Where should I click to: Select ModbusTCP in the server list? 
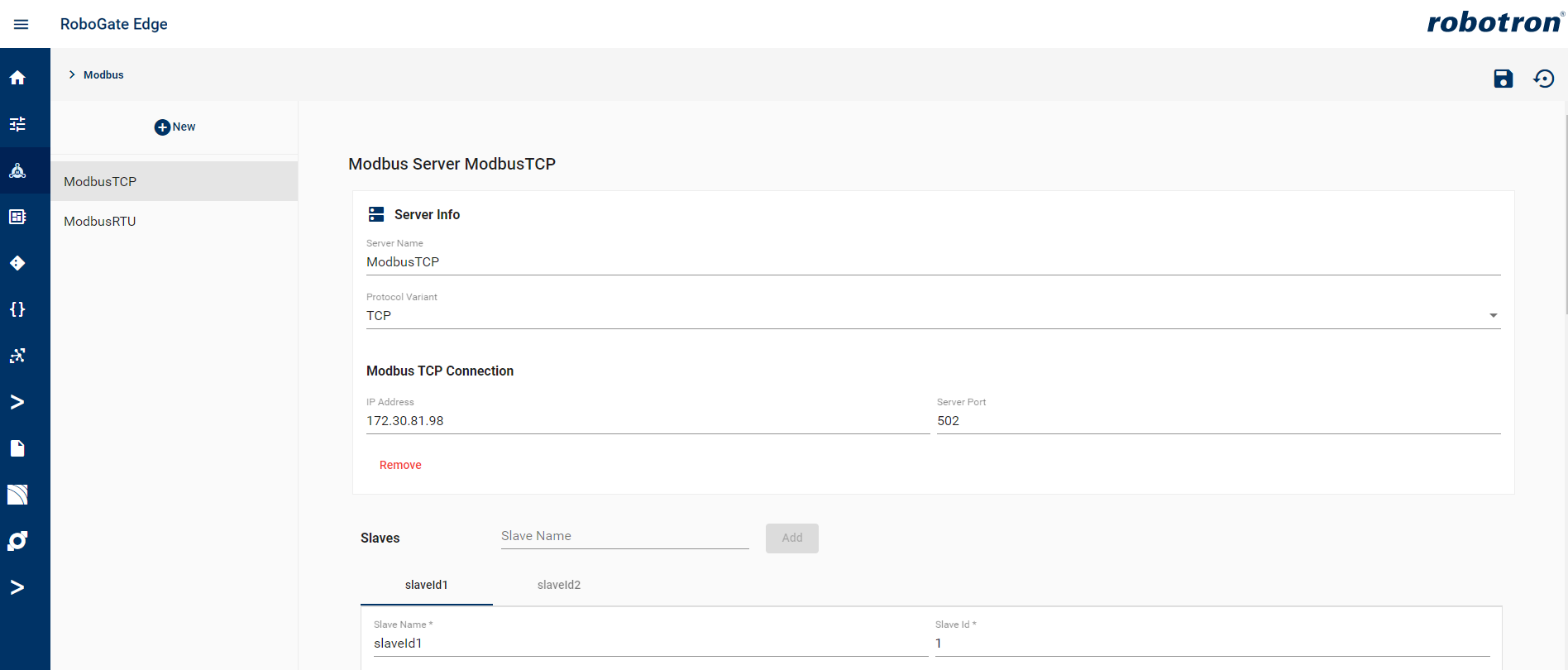coord(174,181)
